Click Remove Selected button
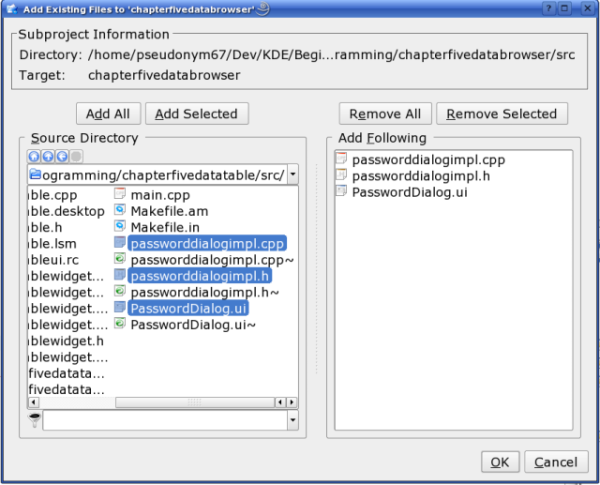 502,114
